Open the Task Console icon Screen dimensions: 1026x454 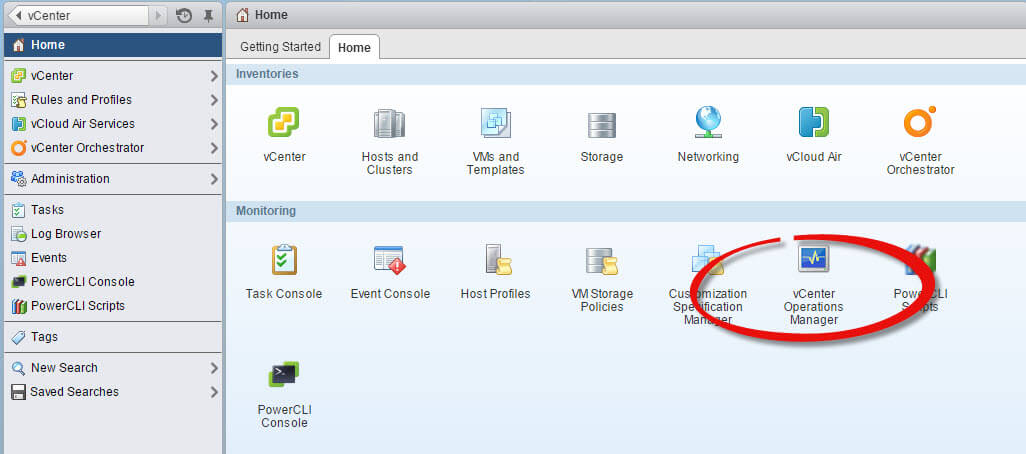pos(284,260)
